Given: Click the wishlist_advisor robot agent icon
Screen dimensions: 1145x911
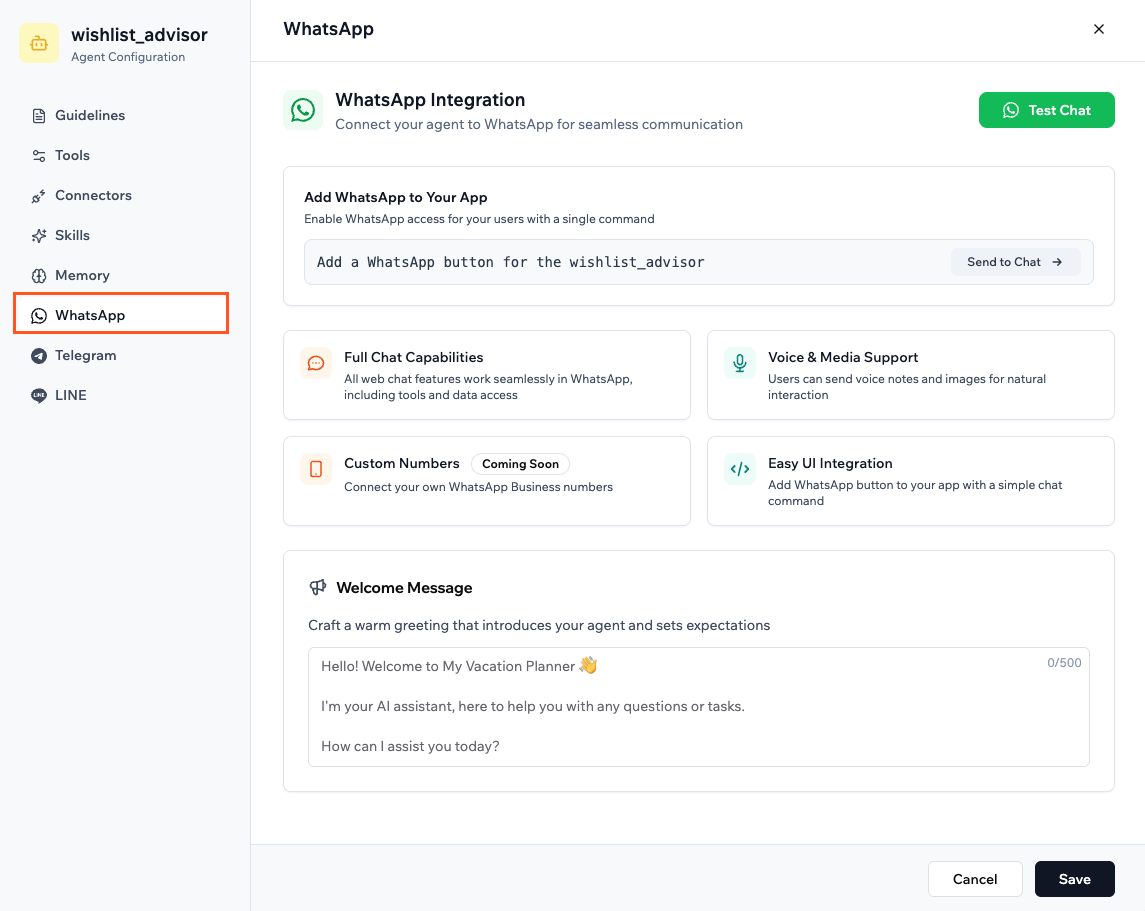Looking at the screenshot, I should point(39,44).
